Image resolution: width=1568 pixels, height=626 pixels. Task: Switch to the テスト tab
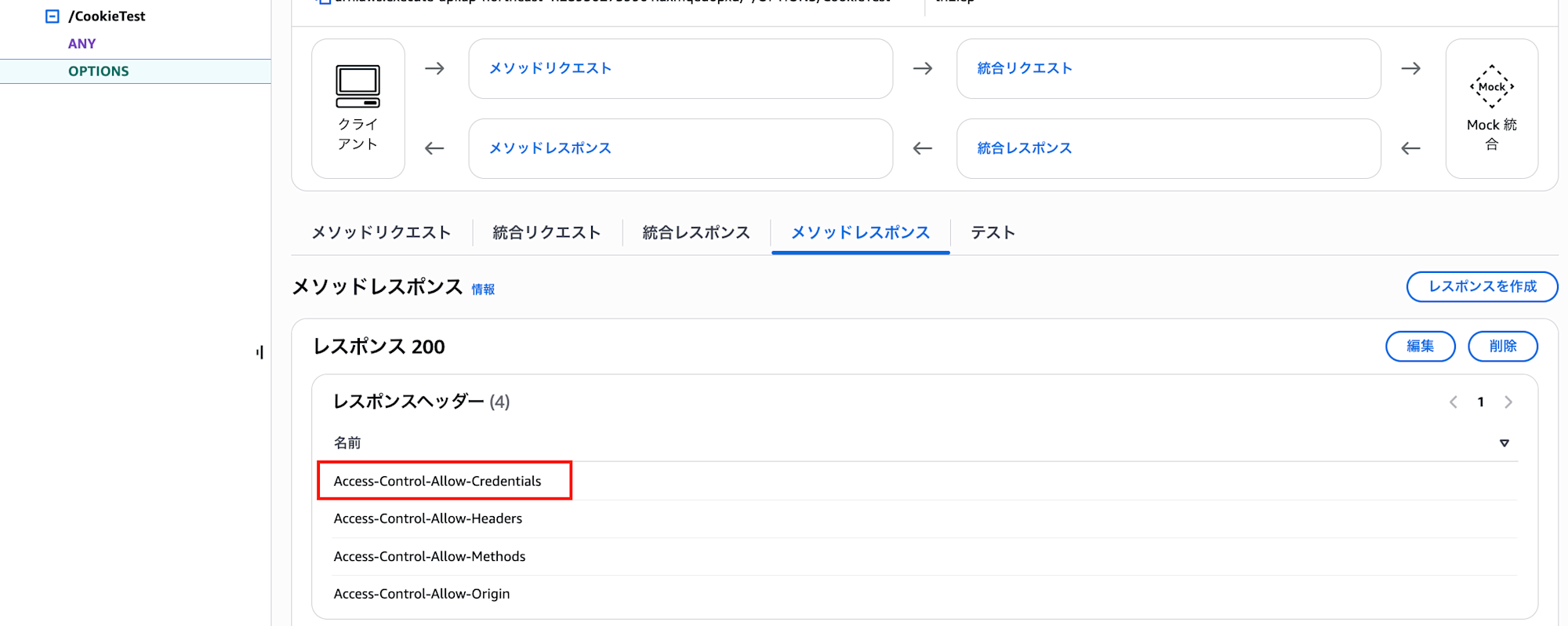click(993, 233)
